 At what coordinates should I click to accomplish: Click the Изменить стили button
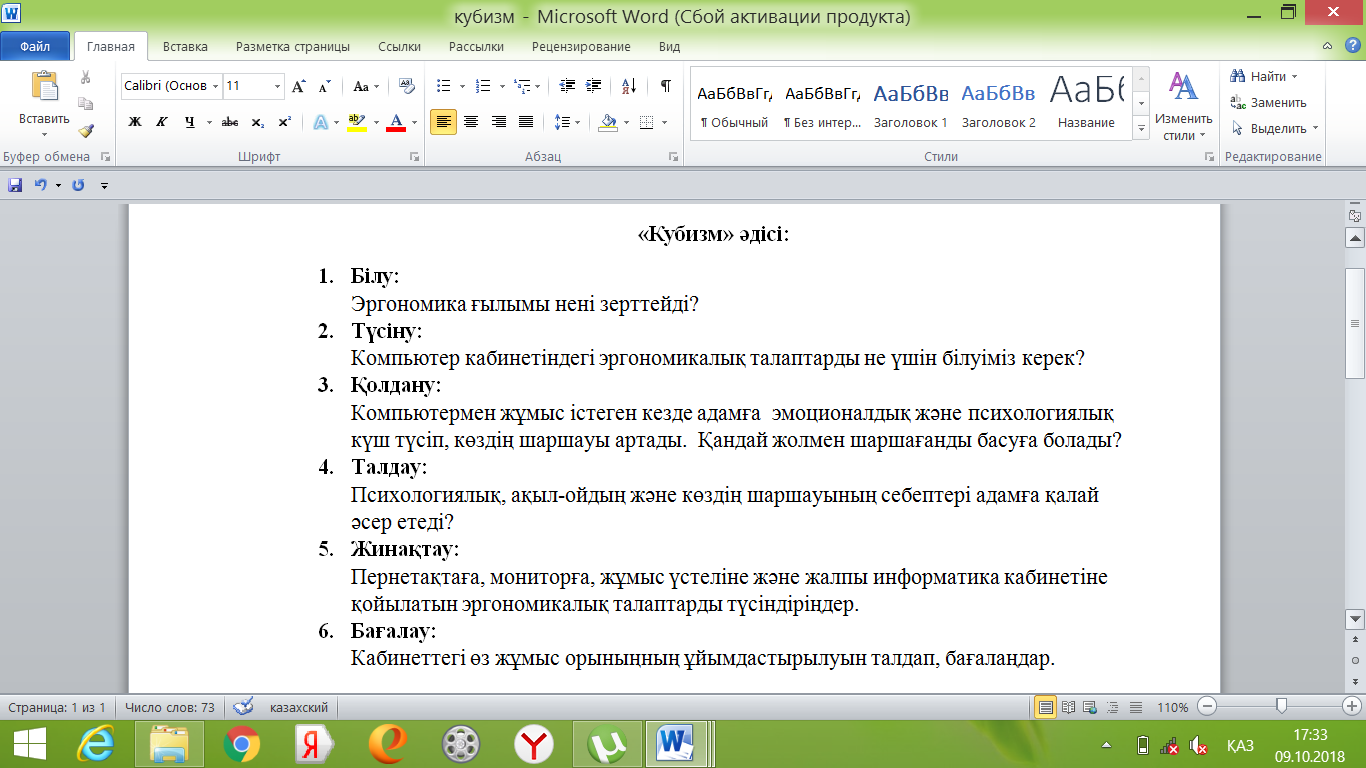1183,104
